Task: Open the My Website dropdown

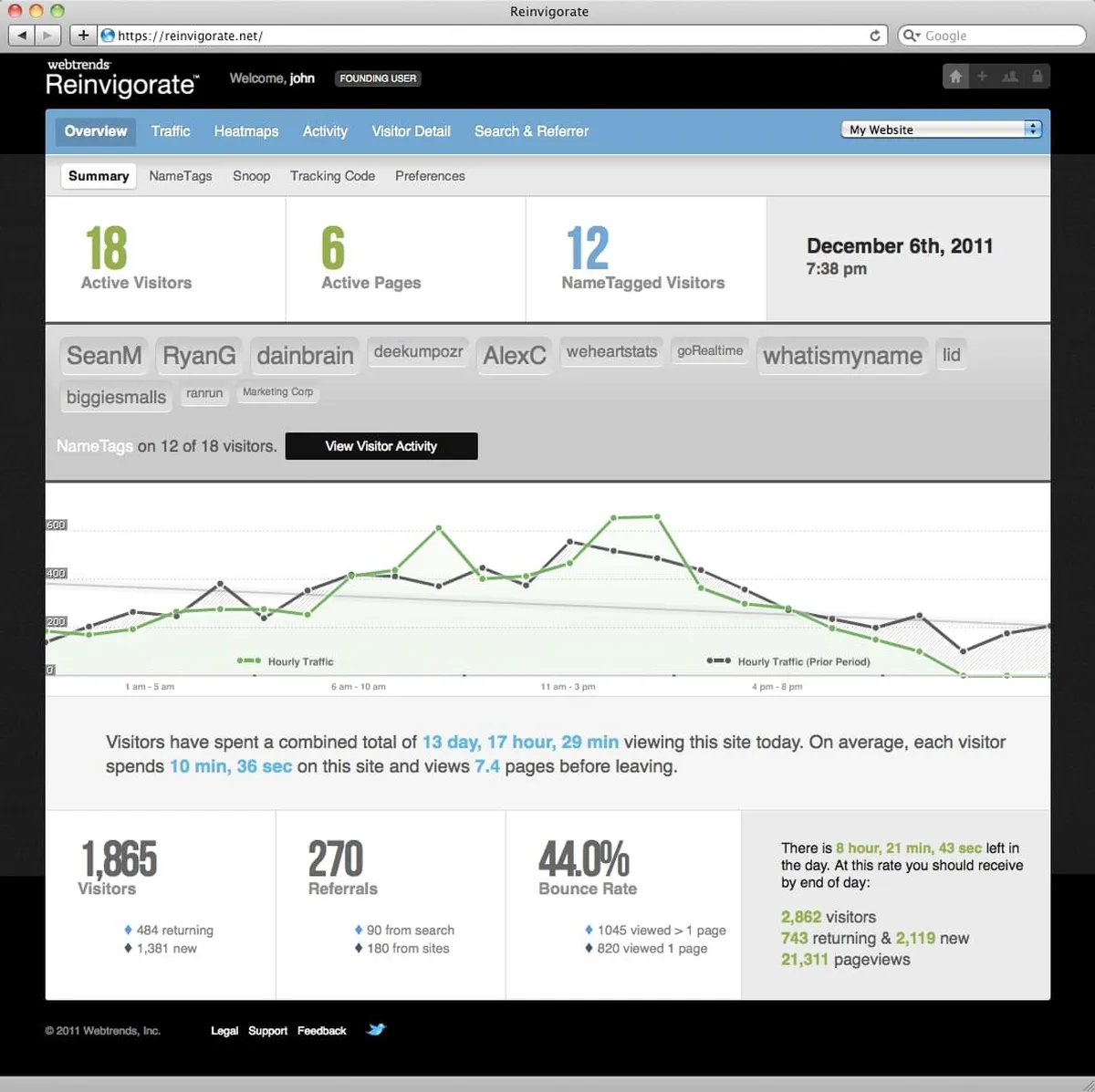Action: click(941, 130)
